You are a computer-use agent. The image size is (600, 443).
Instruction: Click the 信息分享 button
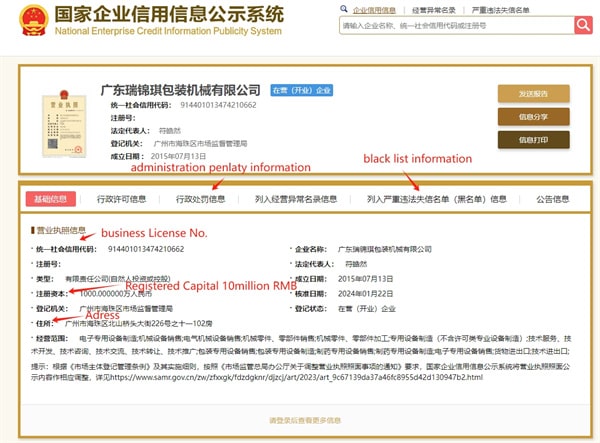[x=533, y=117]
